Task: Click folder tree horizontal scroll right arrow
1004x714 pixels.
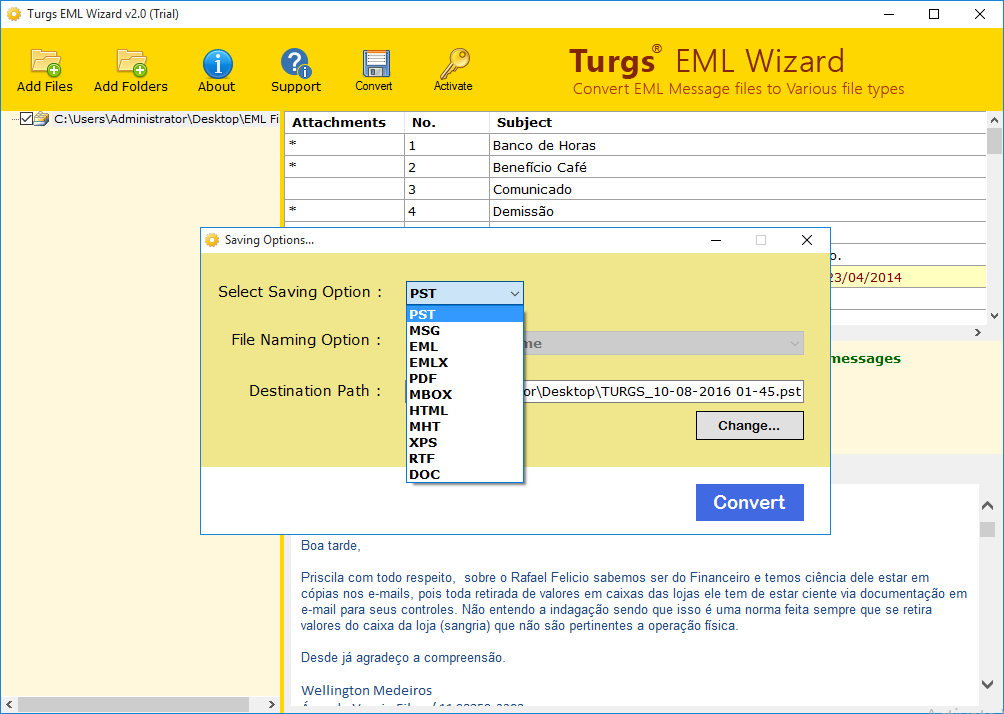Action: pos(271,704)
